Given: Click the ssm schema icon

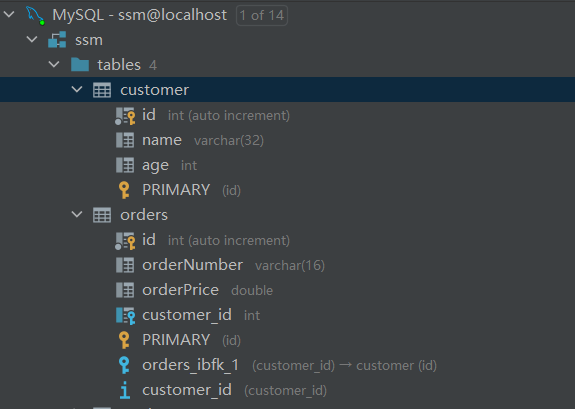Looking at the screenshot, I should point(57,40).
